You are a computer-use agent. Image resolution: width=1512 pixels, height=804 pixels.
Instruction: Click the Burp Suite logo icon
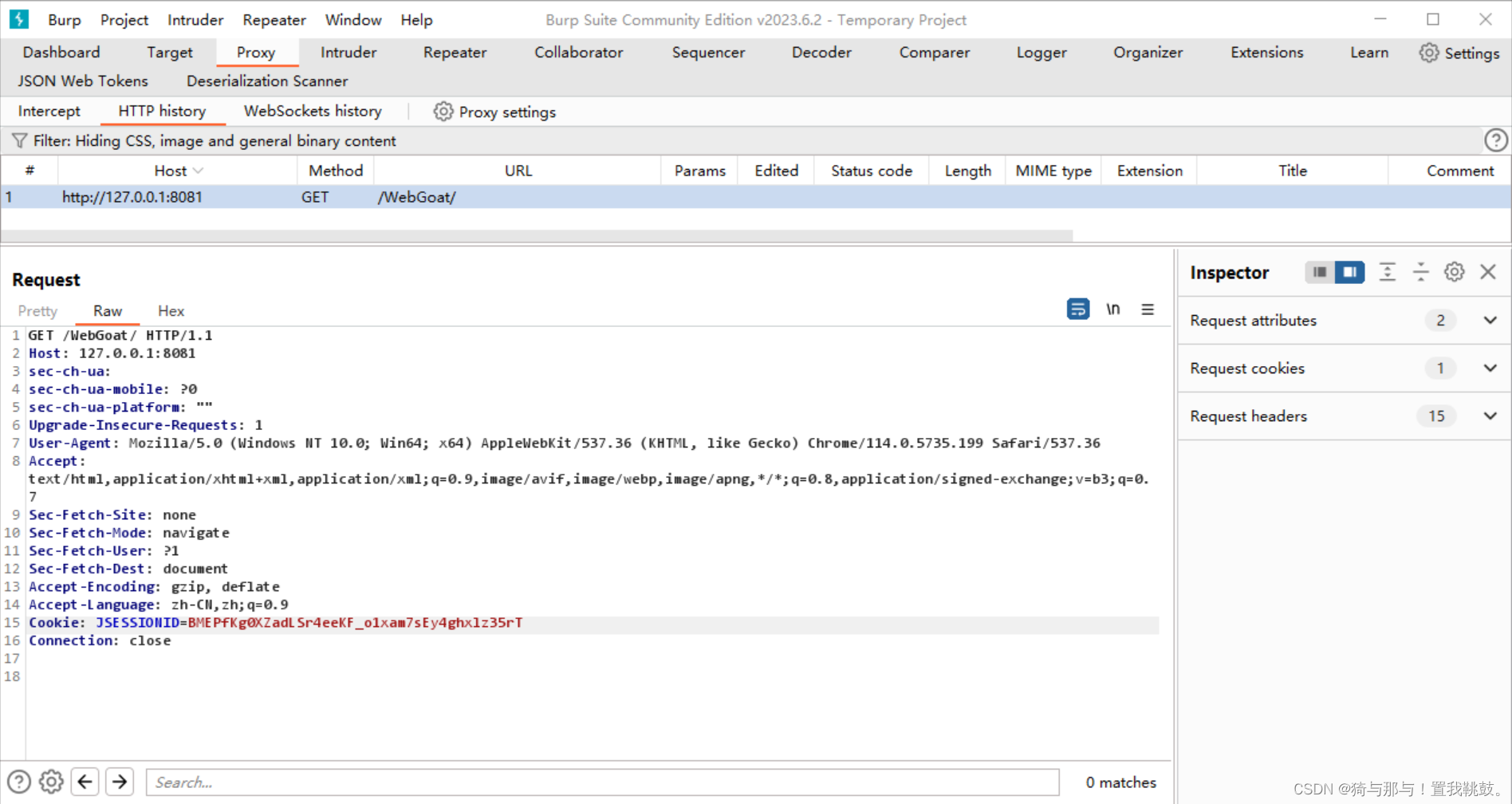point(18,19)
